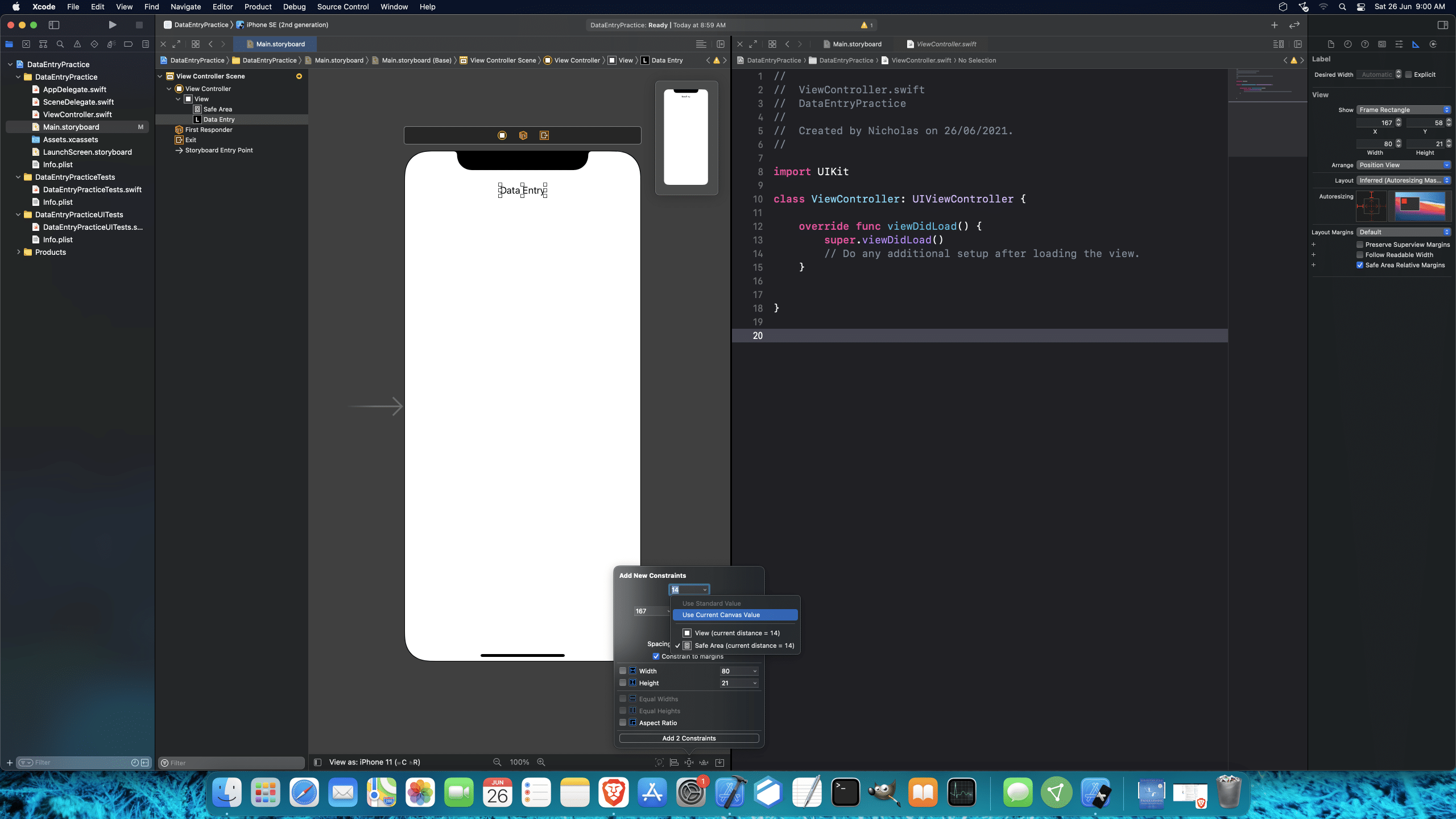Check Preserve Superview Margins option

tap(1360, 245)
